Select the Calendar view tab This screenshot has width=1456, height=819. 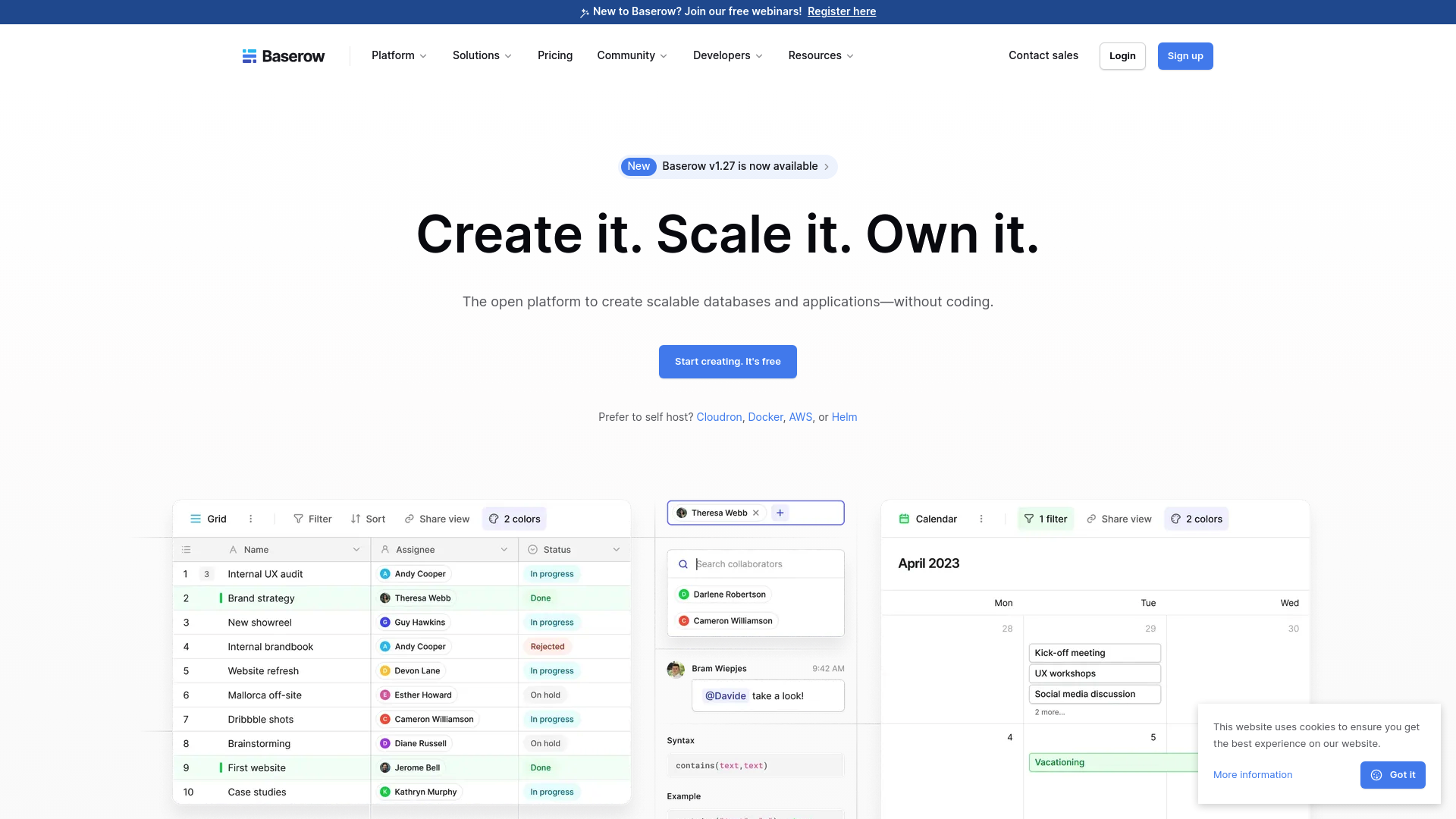(928, 519)
